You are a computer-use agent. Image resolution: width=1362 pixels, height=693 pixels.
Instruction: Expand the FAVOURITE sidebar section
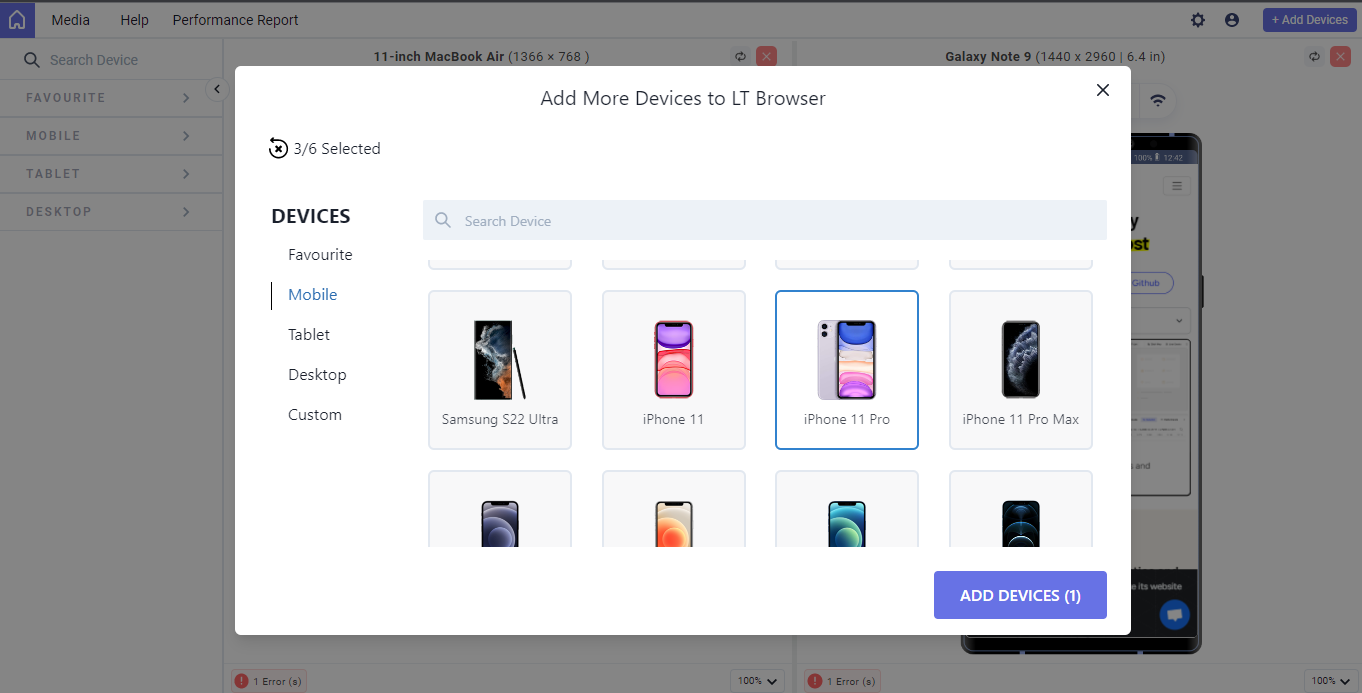(111, 98)
